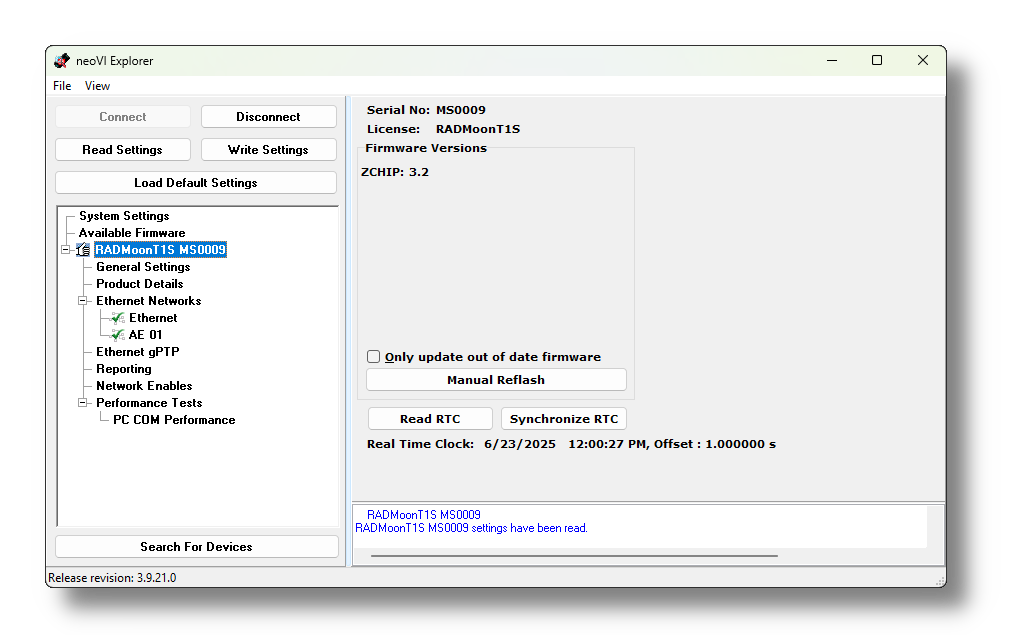Open the Reporting tree item

point(124,368)
